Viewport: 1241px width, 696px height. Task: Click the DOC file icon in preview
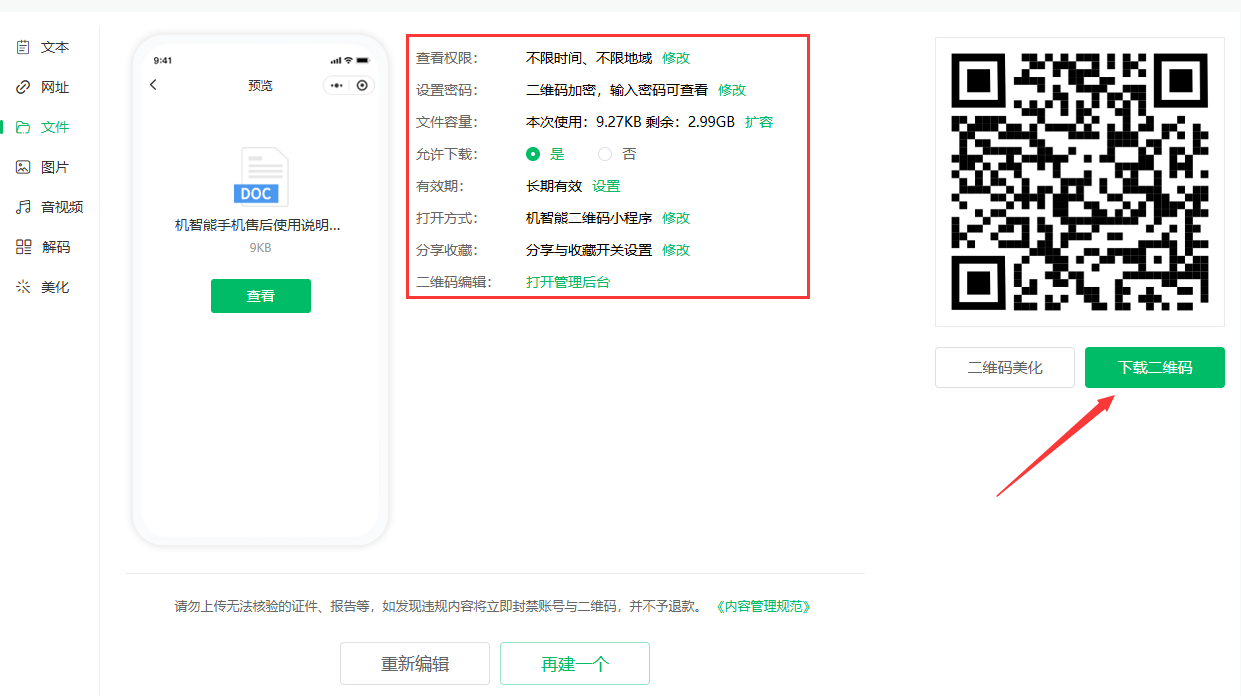pos(261,177)
